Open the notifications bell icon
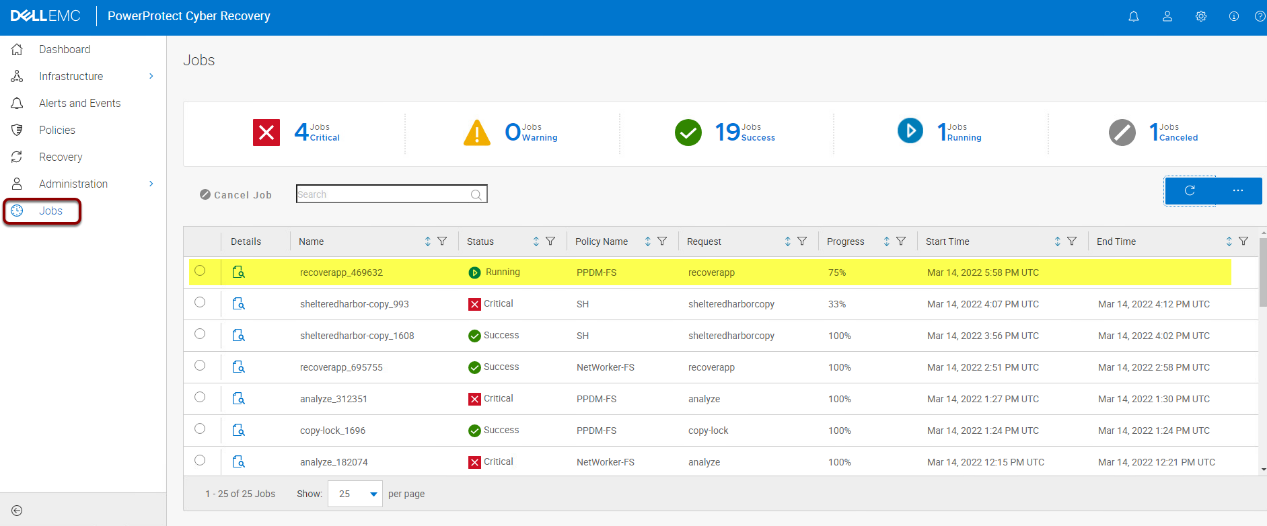Screen dimensions: 1267x526 [x=1133, y=17]
